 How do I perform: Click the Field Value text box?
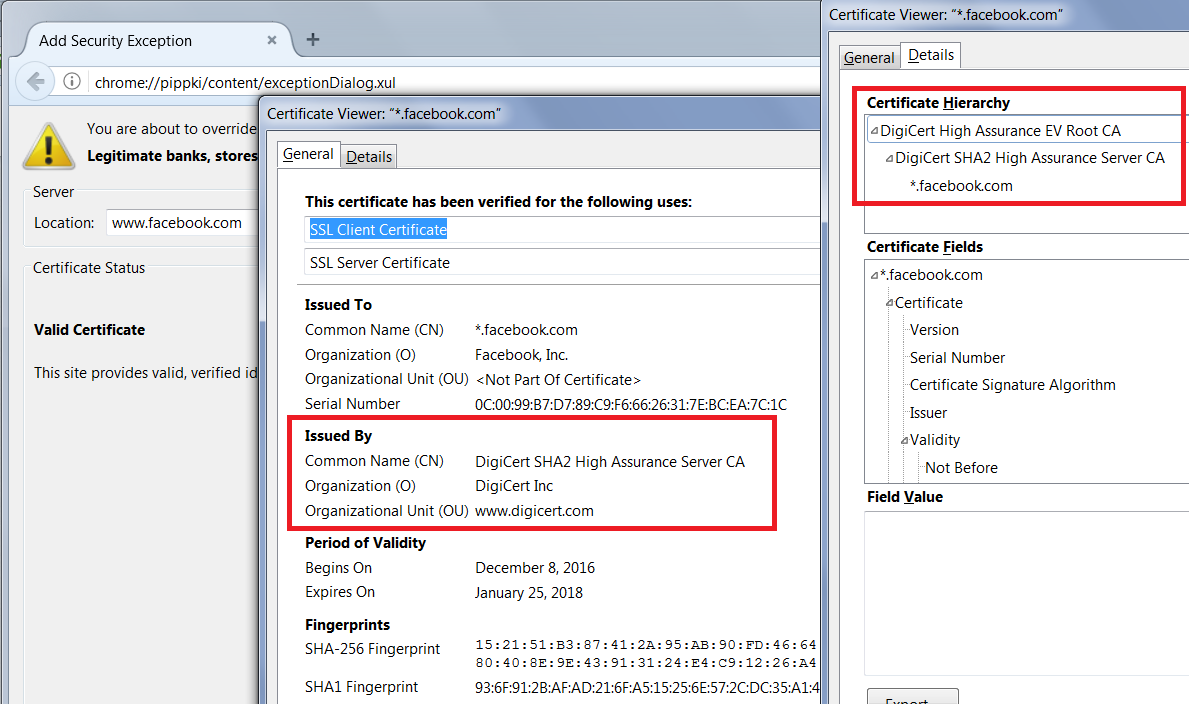coord(1027,593)
